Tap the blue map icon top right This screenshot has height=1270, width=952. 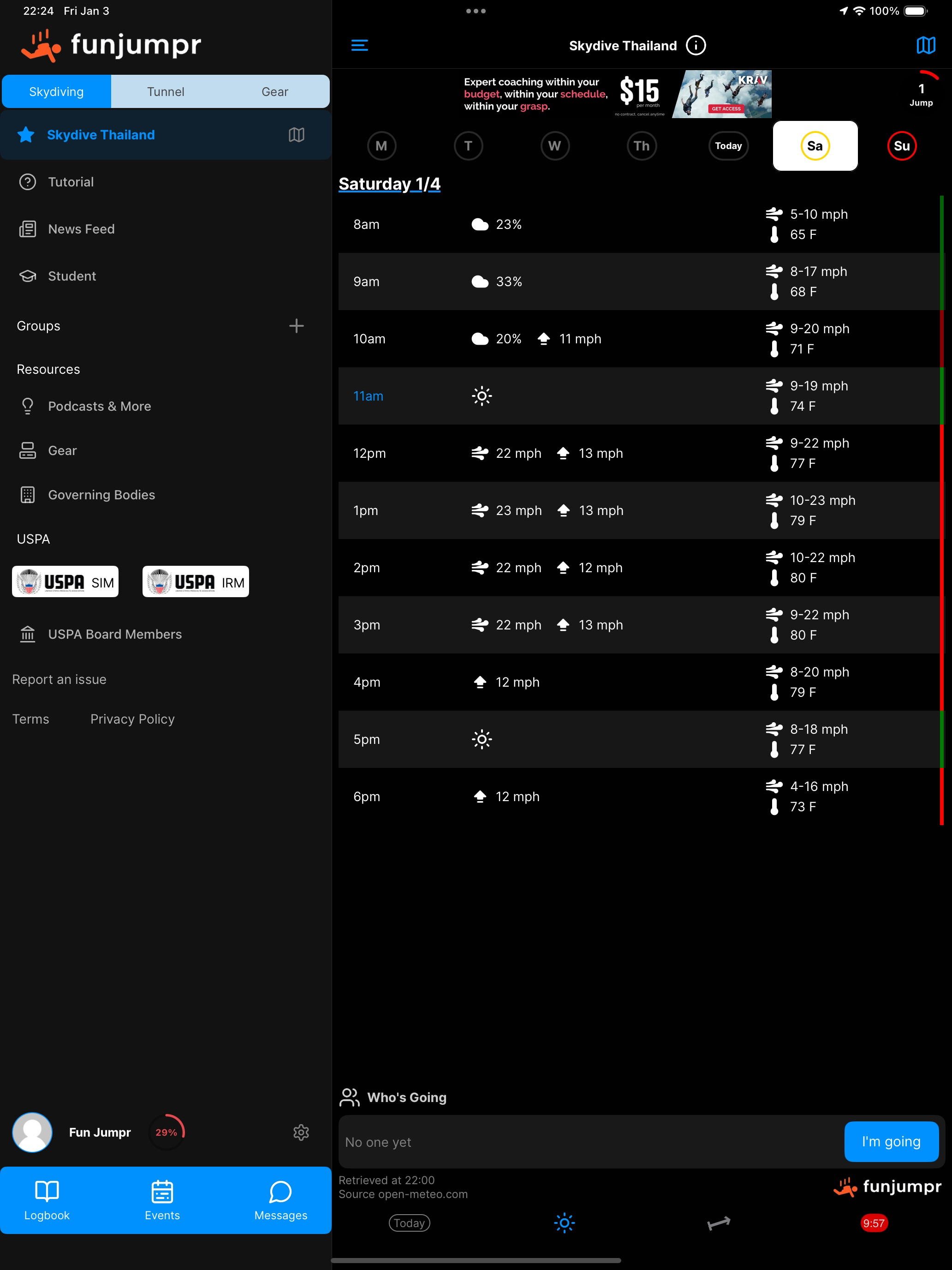tap(925, 45)
